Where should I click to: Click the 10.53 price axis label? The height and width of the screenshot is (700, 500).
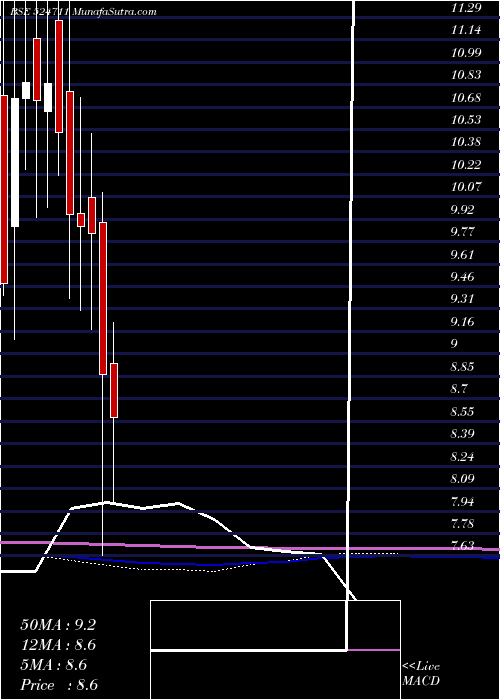pyautogui.click(x=466, y=120)
